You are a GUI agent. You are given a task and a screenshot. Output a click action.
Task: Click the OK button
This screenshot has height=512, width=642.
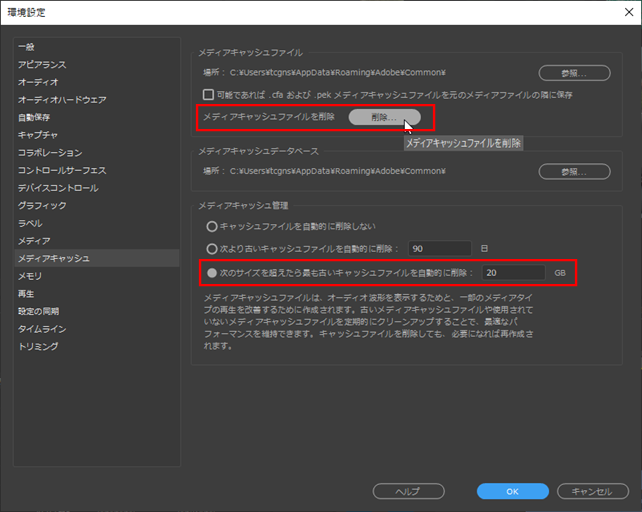[x=513, y=491]
